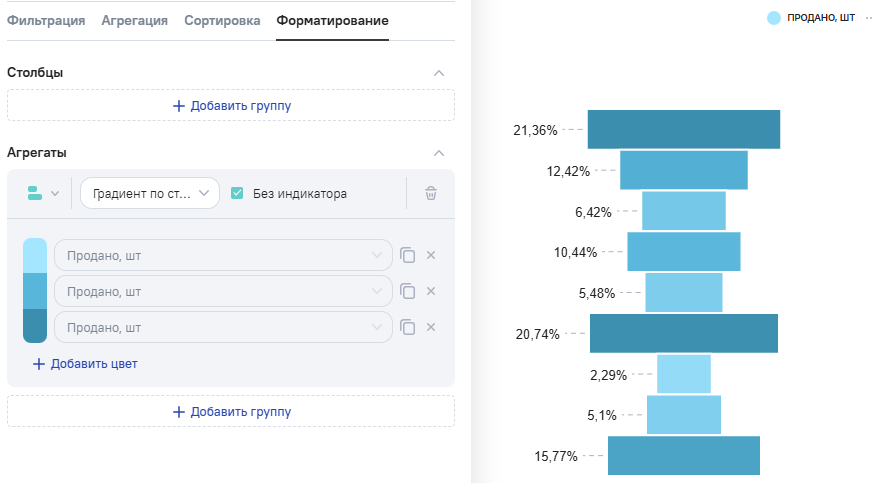Click the lightest blue gradient swatch

pyautogui.click(x=35, y=255)
